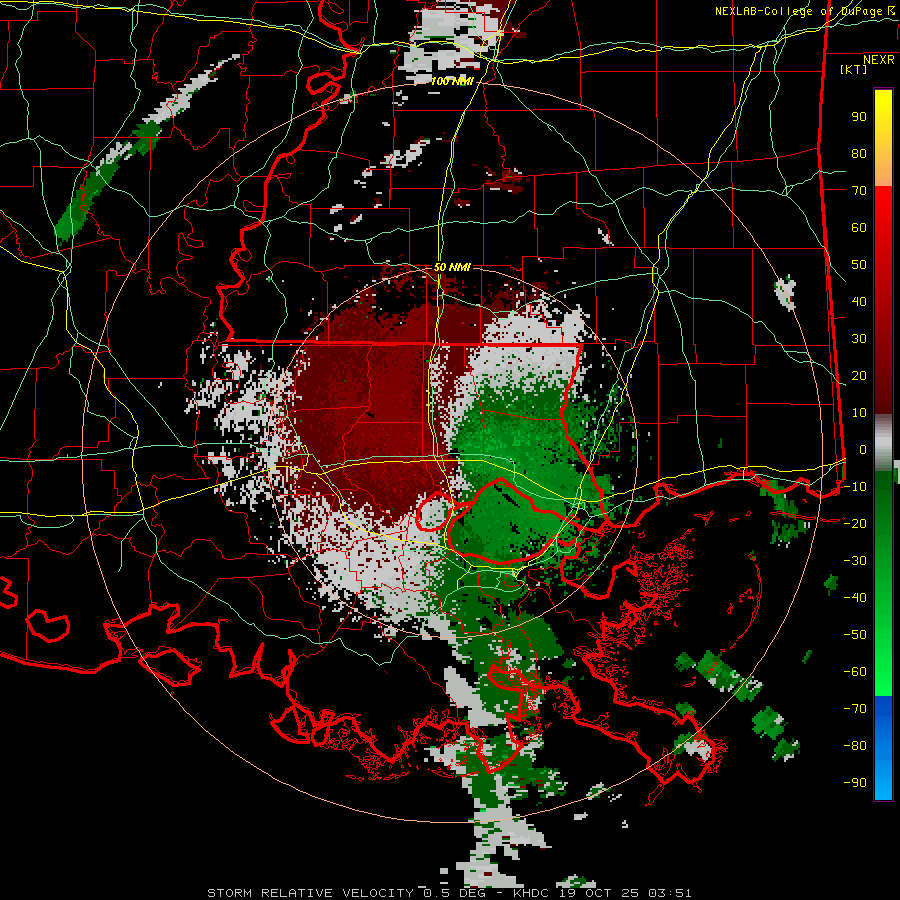
Task: Click the positive "40" scale value
Action: tap(859, 302)
